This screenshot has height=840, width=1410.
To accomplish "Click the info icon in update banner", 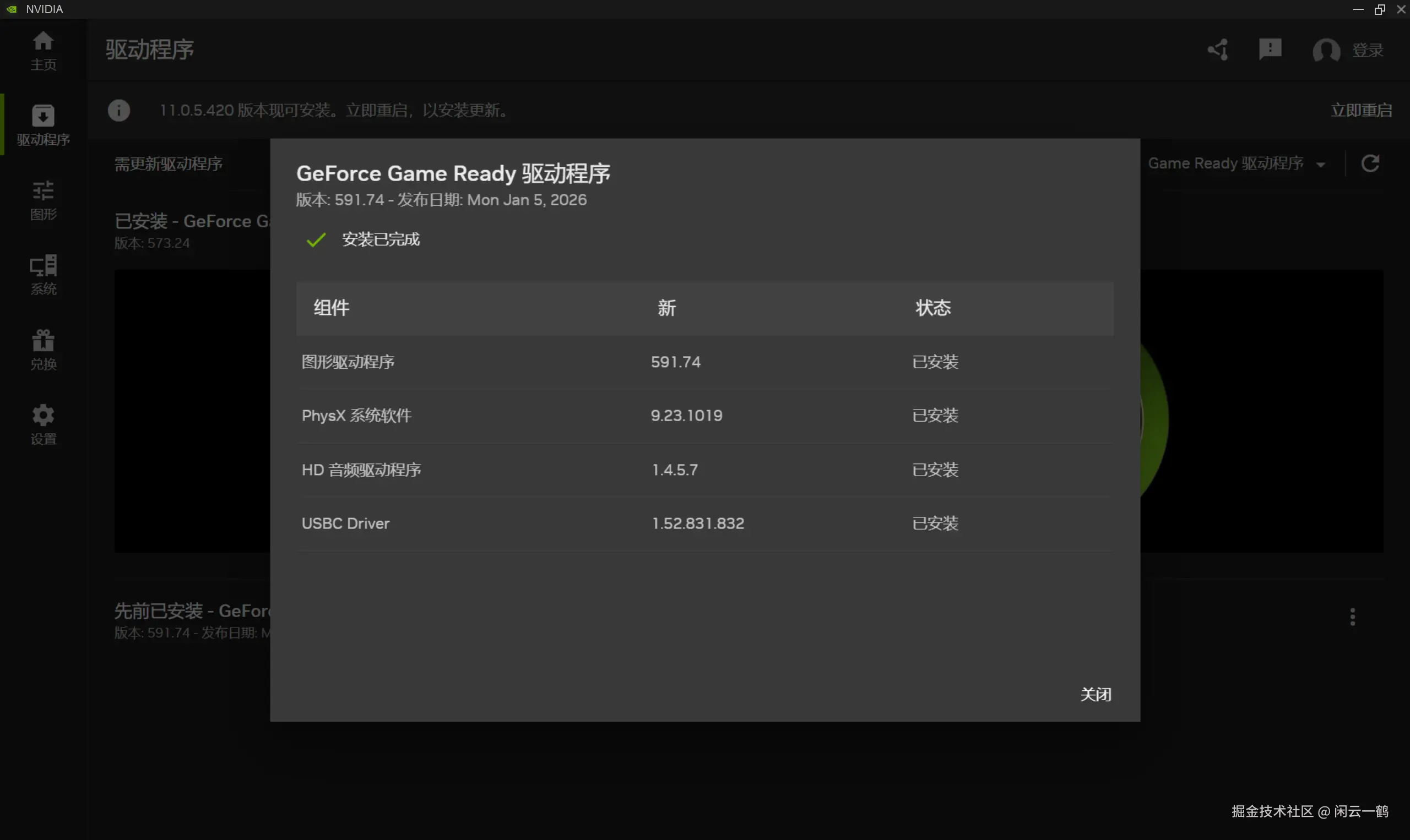I will tap(119, 110).
